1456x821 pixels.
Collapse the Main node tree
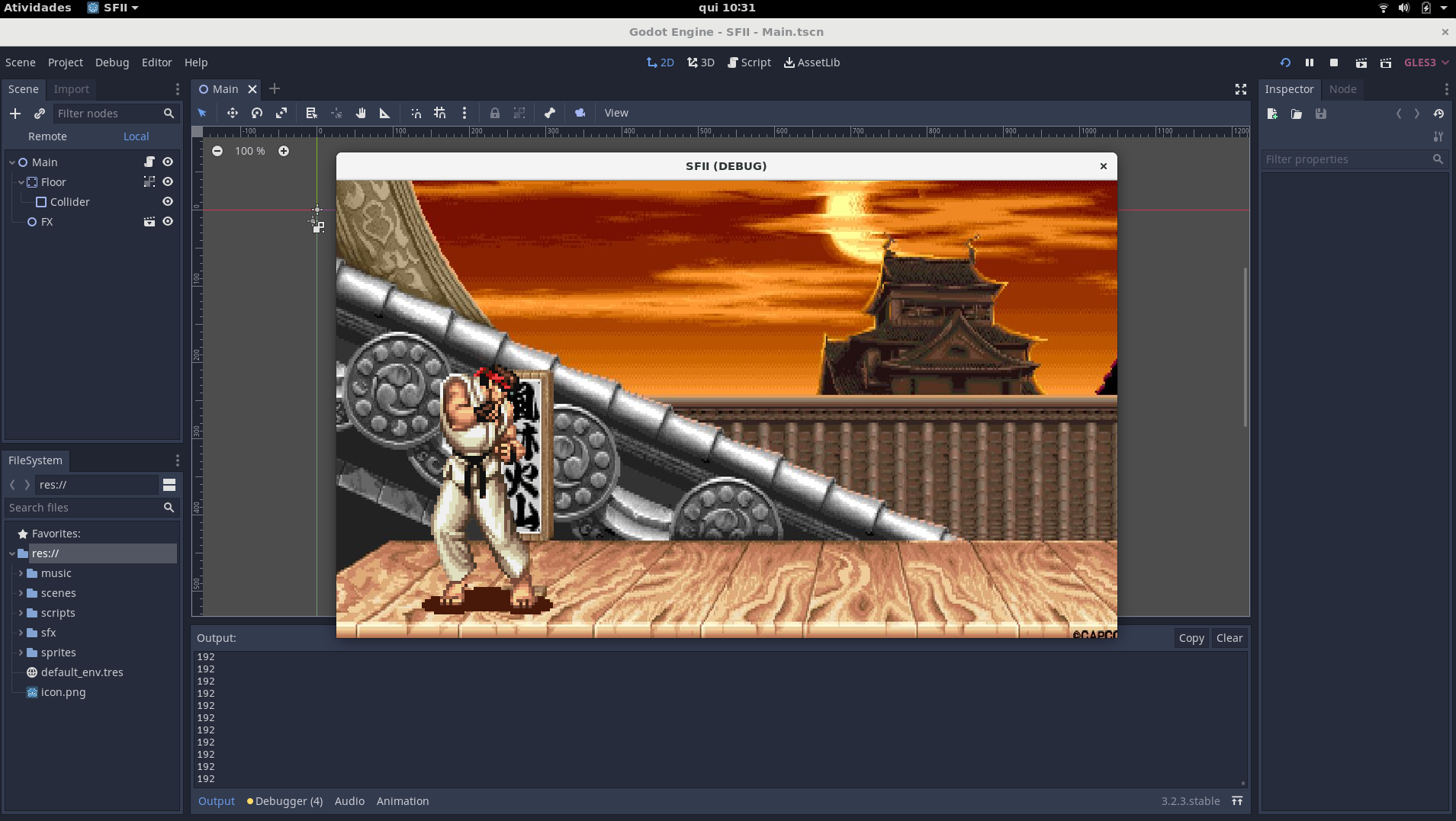[12, 162]
